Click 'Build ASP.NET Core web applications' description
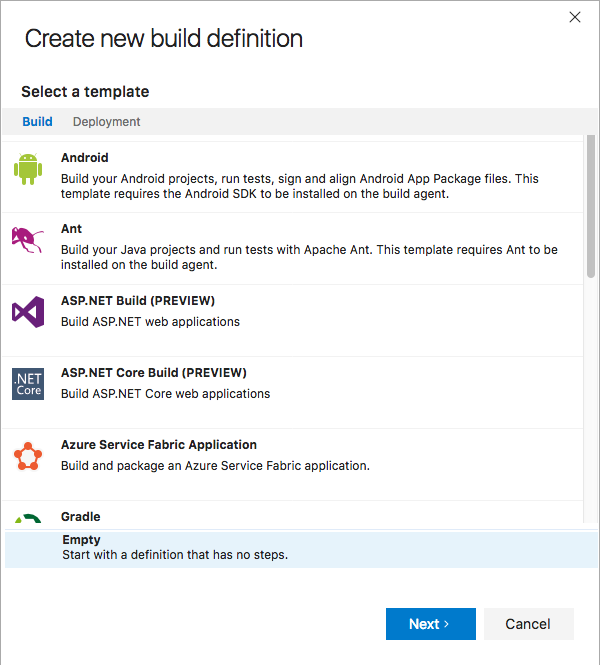 165,394
